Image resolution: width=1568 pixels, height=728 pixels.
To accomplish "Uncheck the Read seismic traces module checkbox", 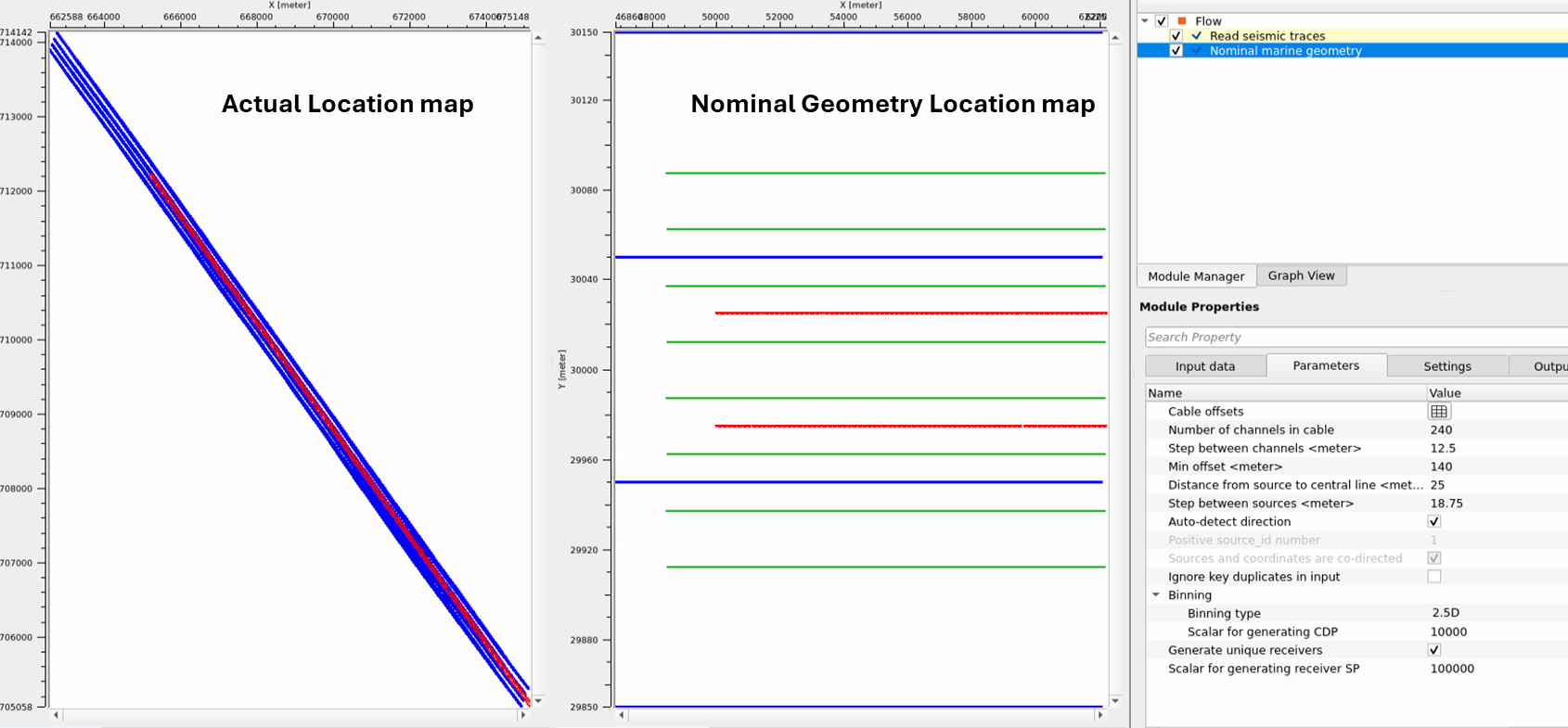I will coord(1176,36).
